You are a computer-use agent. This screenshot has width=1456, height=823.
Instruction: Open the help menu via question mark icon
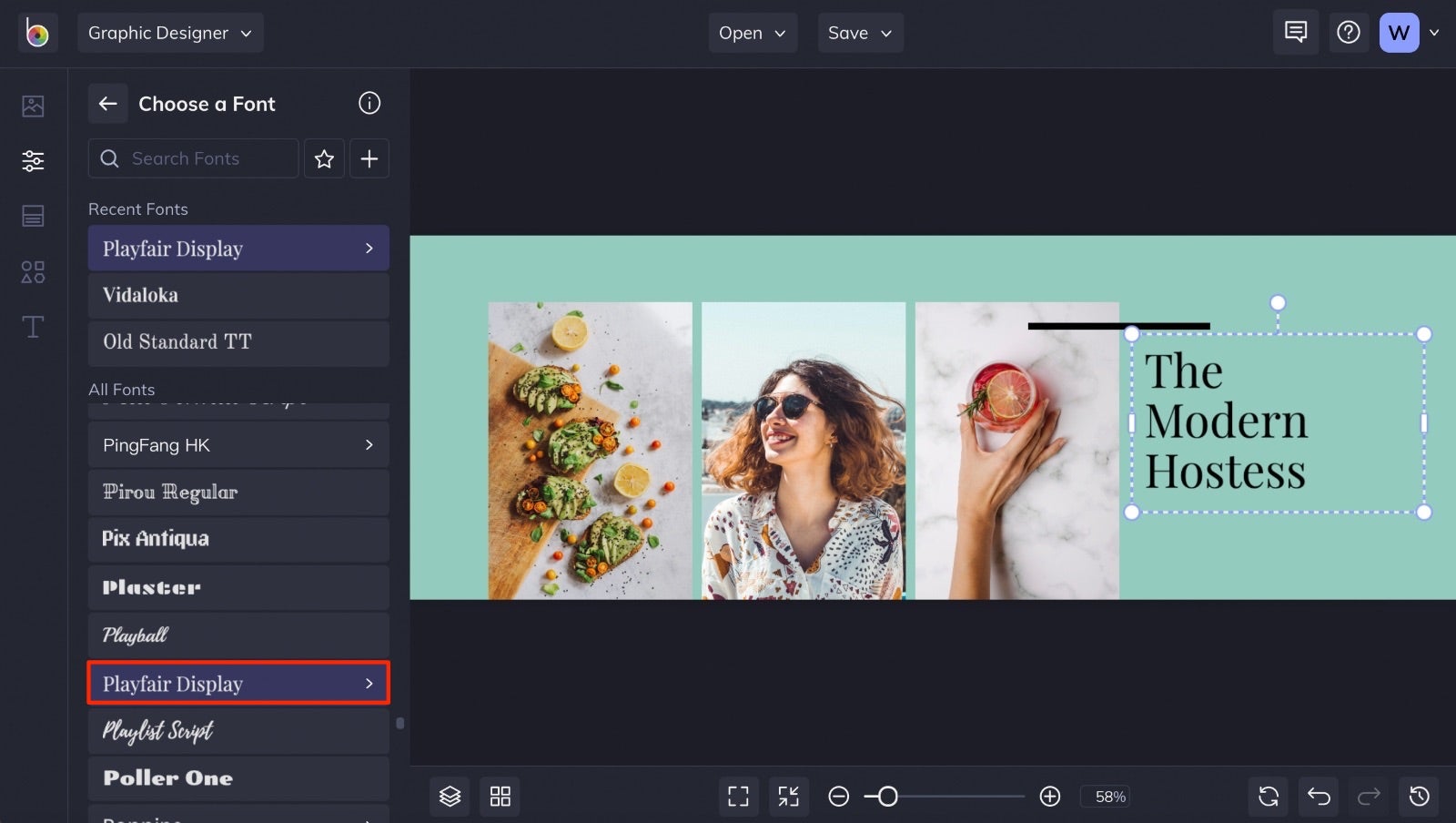pos(1349,32)
